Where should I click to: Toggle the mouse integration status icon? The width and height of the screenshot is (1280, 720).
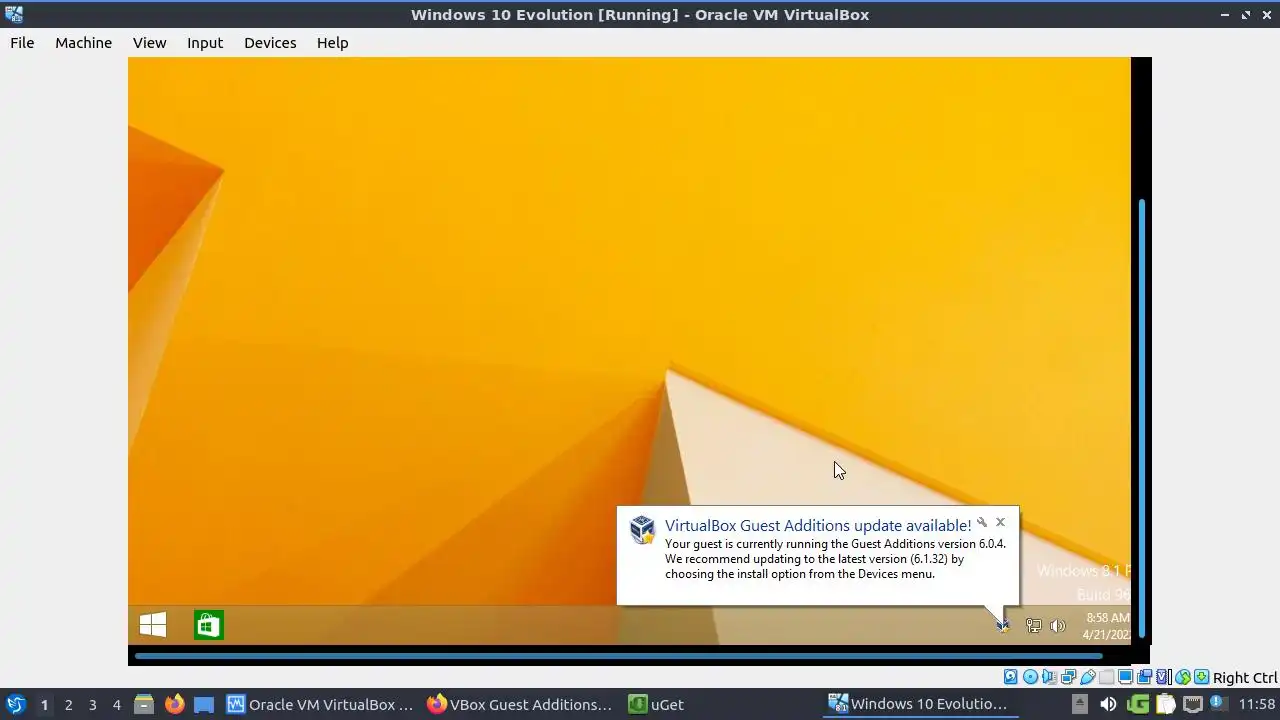(1183, 677)
